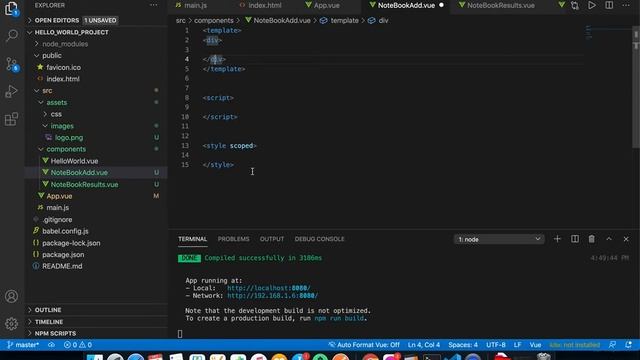This screenshot has width=640, height=360.
Task: Select the Output panel tab
Action: click(272, 239)
